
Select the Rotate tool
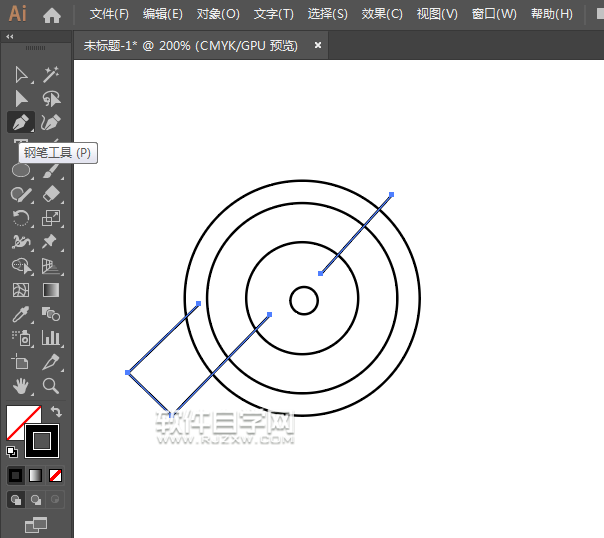[21, 218]
